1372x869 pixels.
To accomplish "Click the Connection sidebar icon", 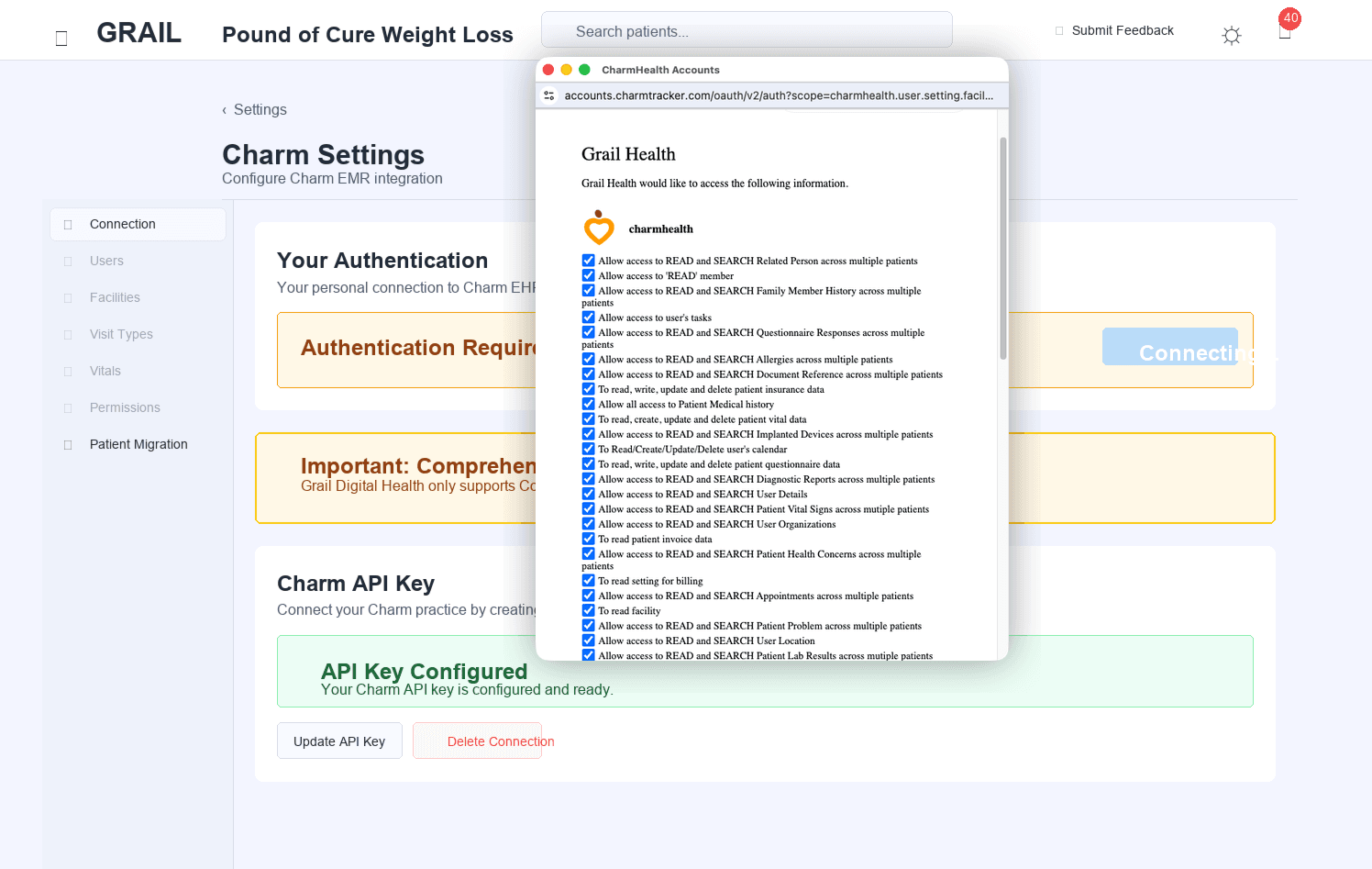I will click(x=68, y=225).
